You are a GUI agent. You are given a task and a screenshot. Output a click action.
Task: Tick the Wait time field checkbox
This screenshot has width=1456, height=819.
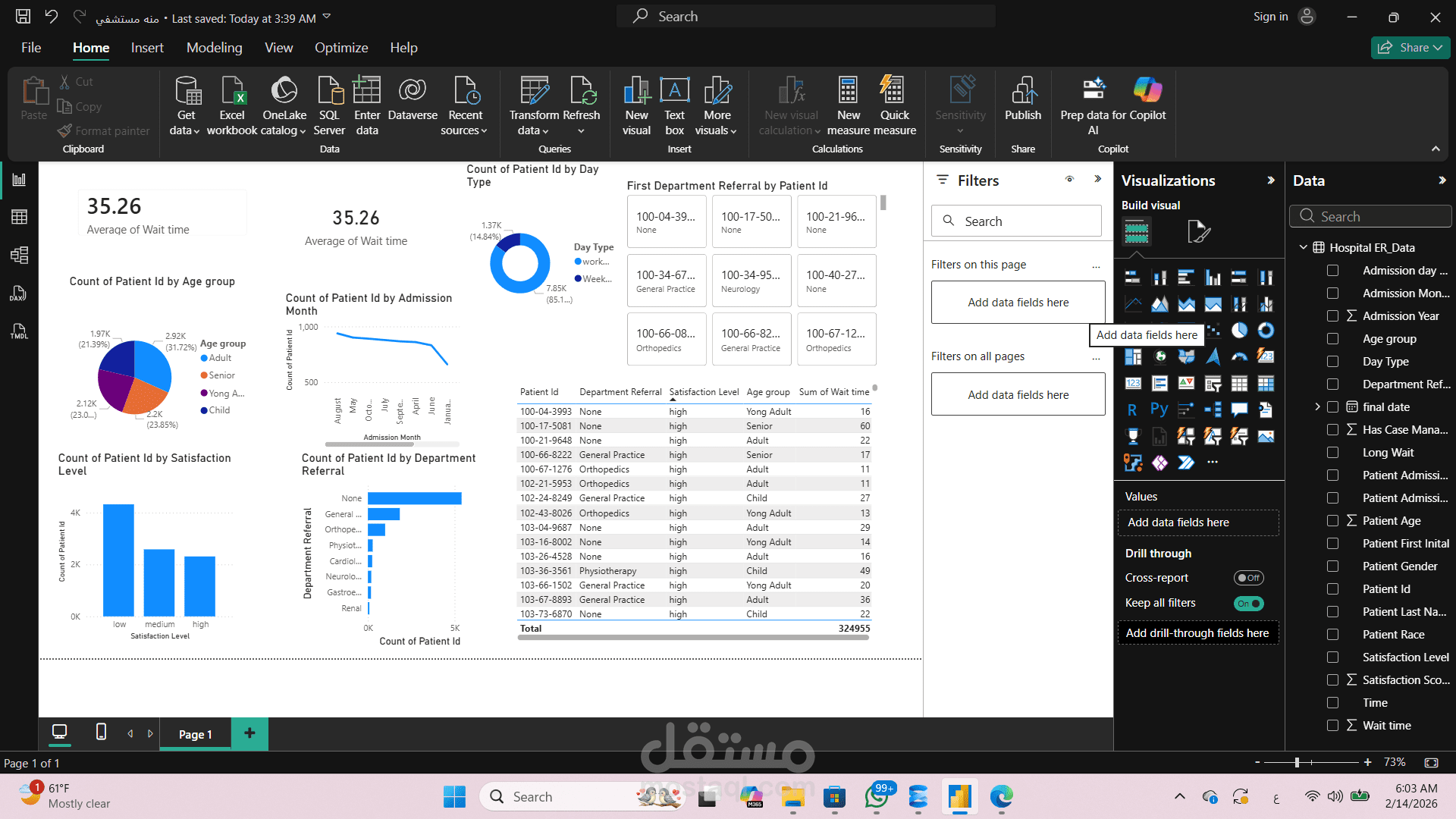[x=1332, y=726]
